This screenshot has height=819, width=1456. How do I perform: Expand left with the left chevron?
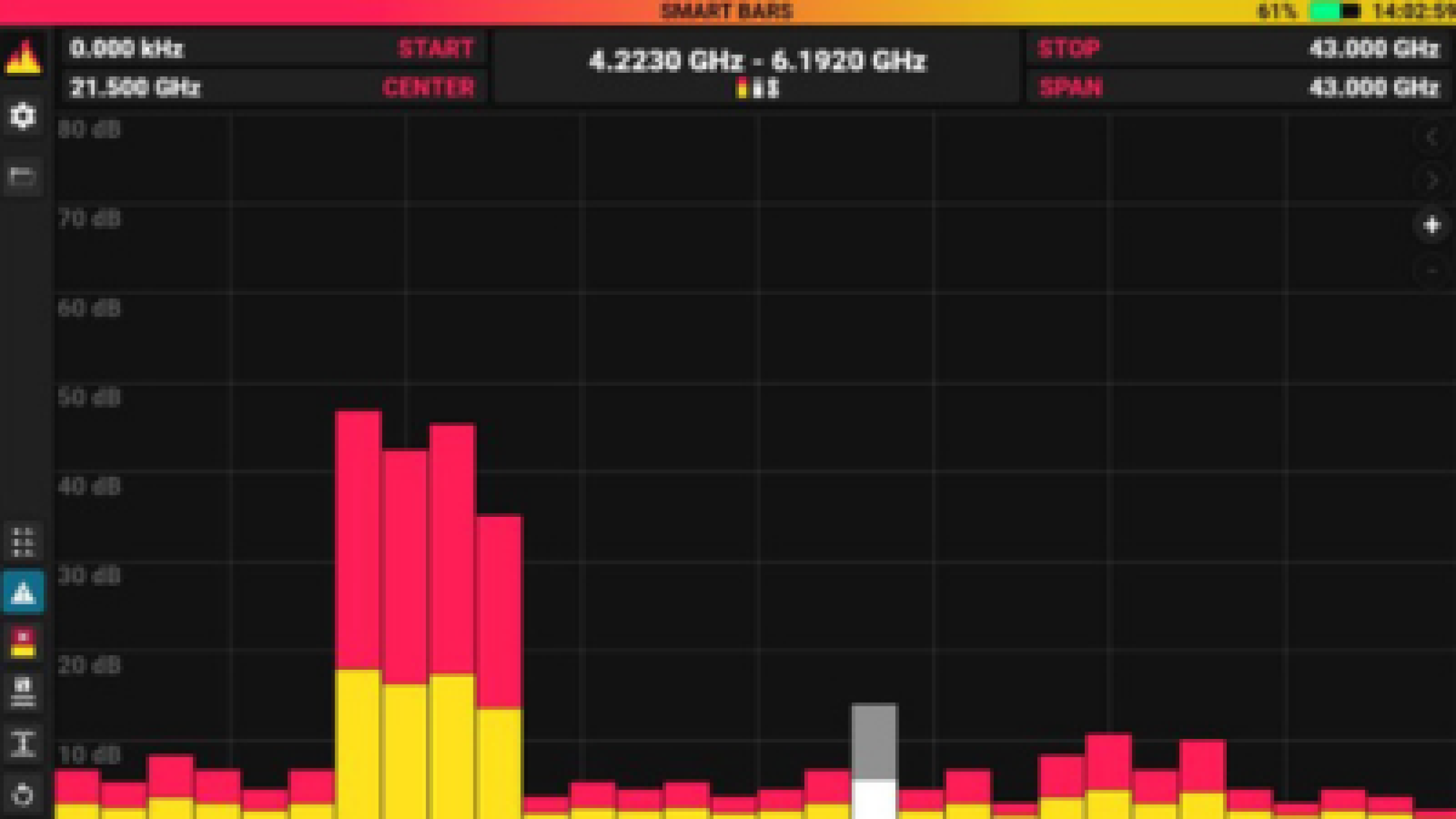pos(1431,137)
